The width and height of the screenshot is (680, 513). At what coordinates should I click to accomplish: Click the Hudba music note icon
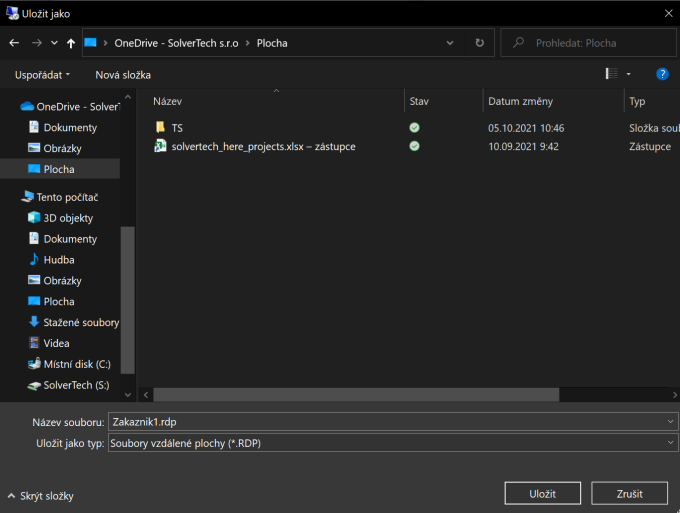(x=34, y=259)
